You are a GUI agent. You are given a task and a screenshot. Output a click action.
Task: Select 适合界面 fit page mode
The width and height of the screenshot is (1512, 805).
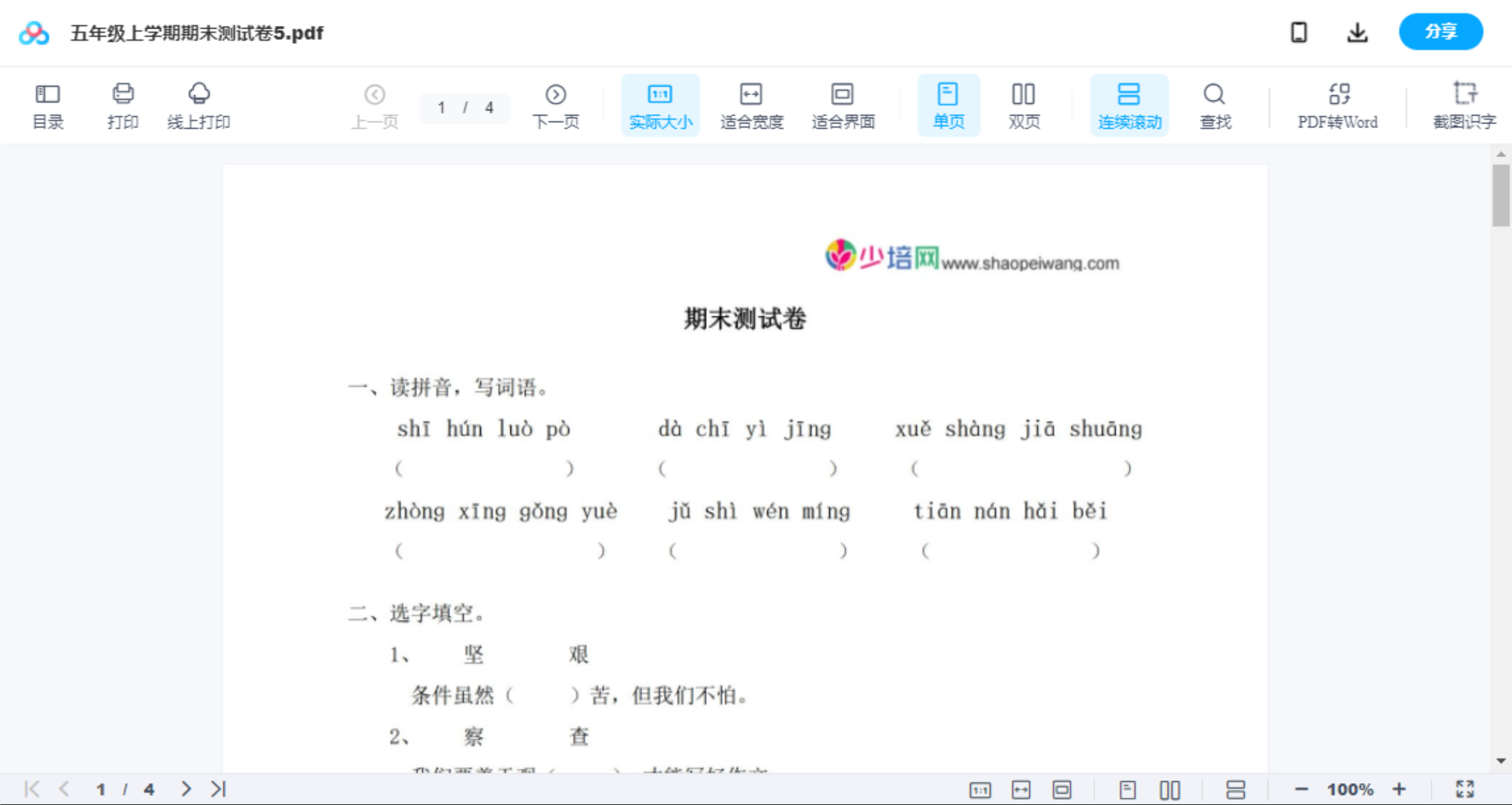[x=844, y=104]
